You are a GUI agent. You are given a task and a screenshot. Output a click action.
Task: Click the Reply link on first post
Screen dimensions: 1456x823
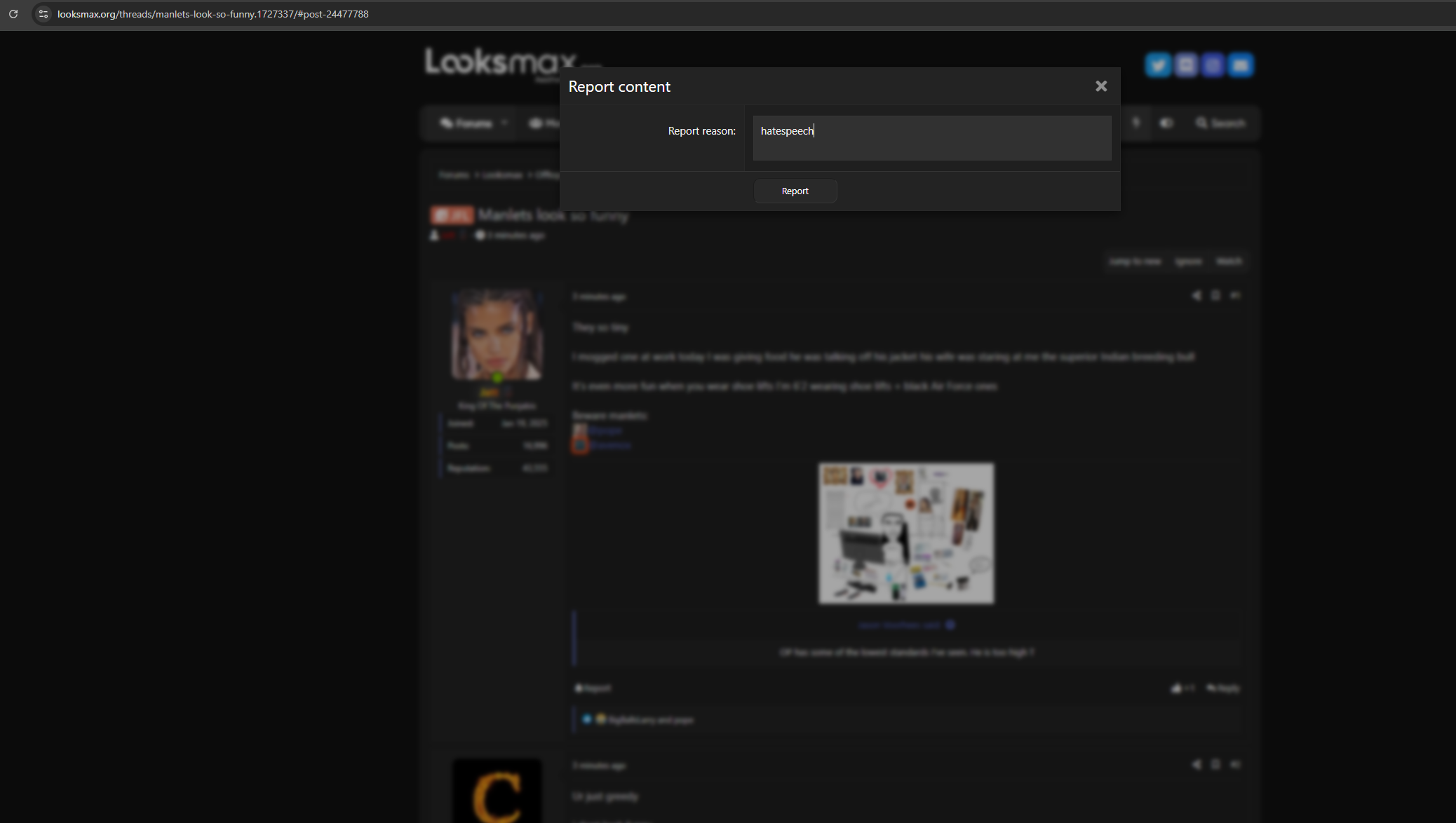[x=1223, y=688]
